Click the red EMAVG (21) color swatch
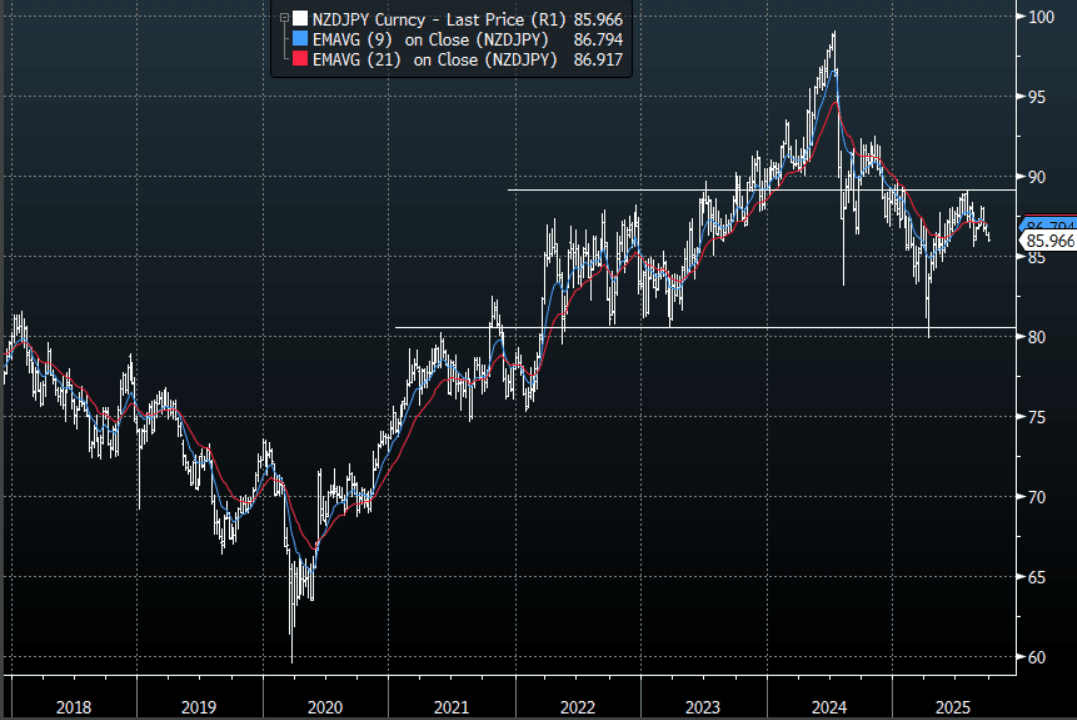Viewport: 1077px width, 720px height. coord(300,58)
